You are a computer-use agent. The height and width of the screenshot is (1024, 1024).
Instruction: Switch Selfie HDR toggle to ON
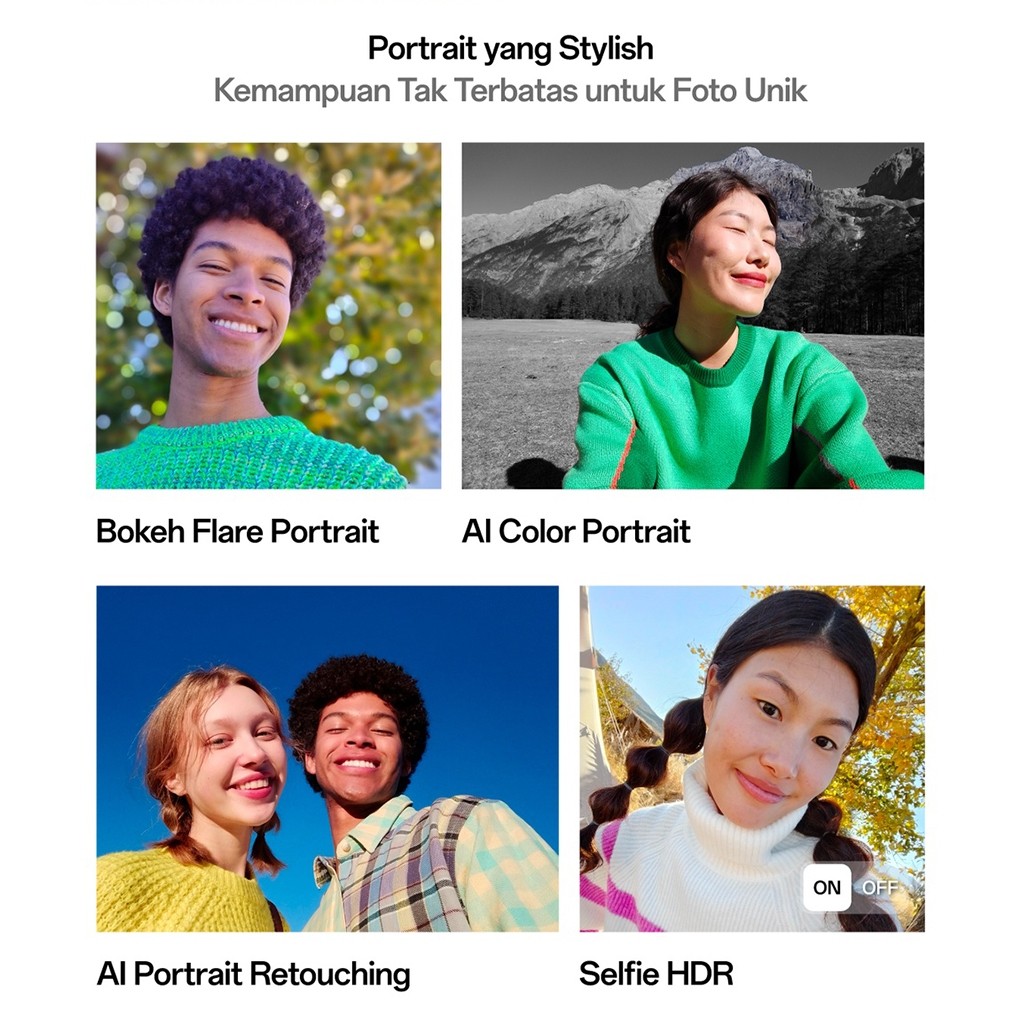point(827,888)
